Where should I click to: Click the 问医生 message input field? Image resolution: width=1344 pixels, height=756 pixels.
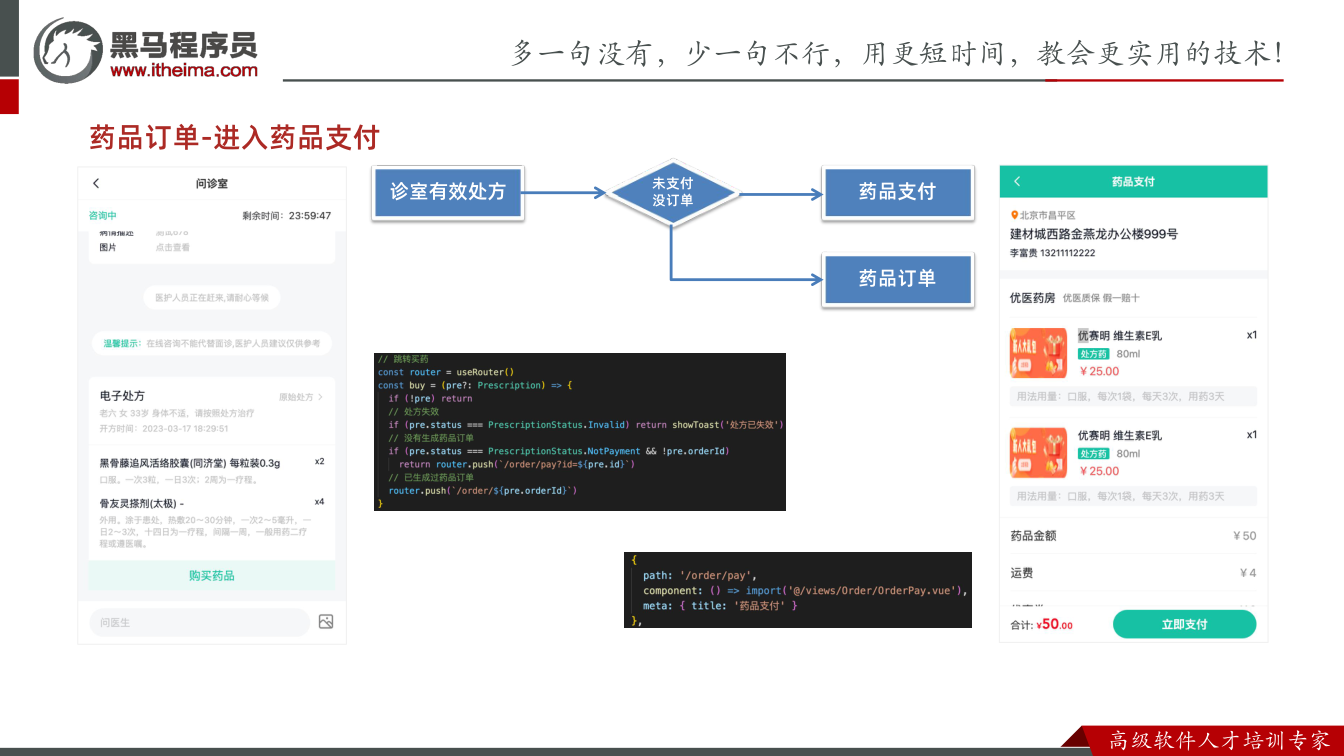pyautogui.click(x=199, y=622)
